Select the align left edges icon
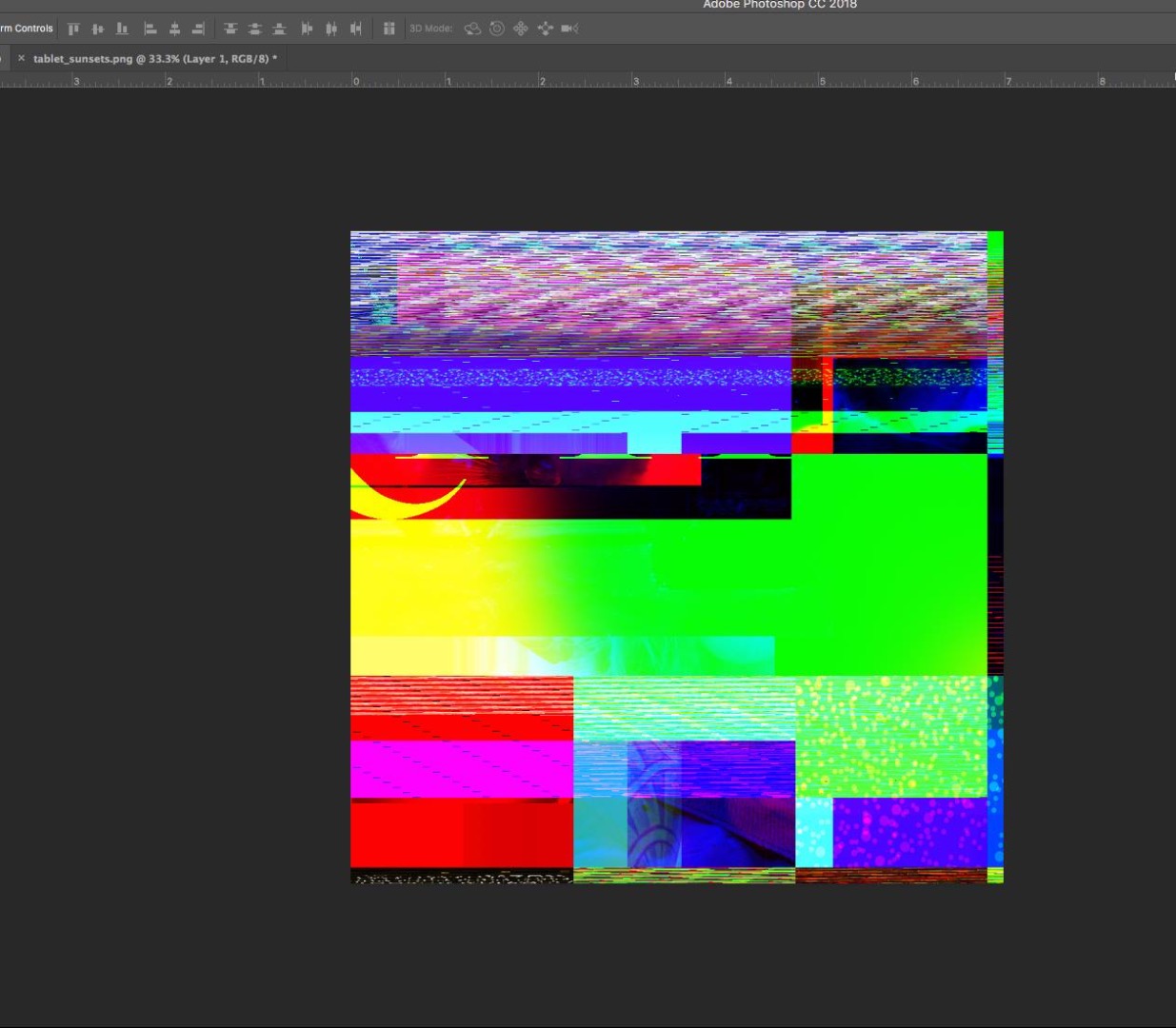1176x1028 pixels. point(151,29)
